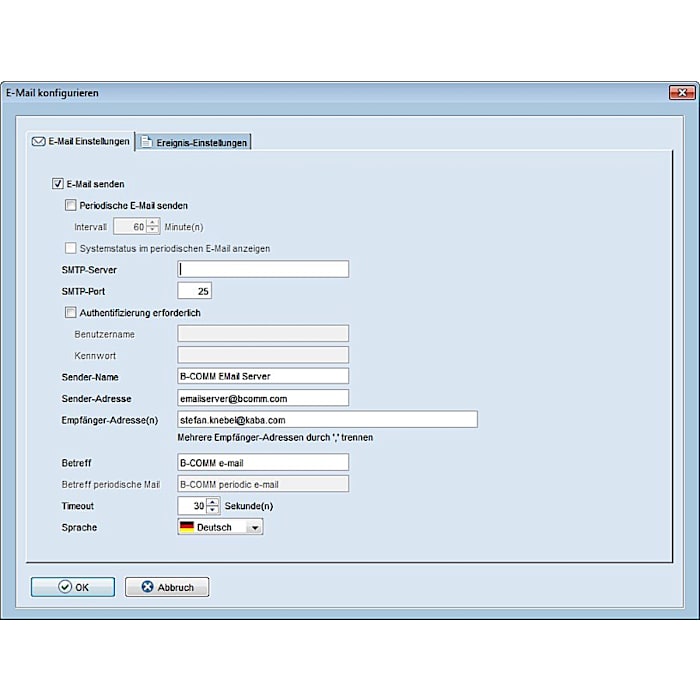Enable Periodische E-Mail senden checkbox
This screenshot has height=700, width=700.
coord(70,206)
